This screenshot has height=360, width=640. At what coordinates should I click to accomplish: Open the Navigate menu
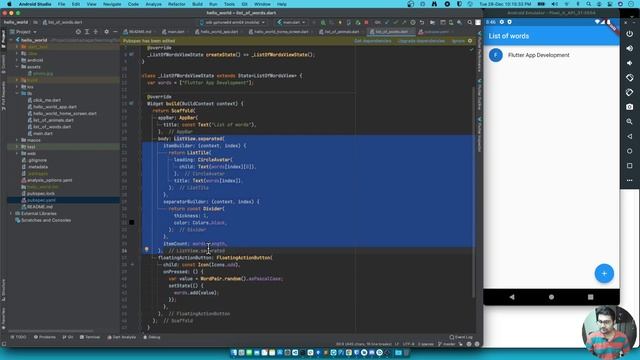pyautogui.click(x=112, y=4)
